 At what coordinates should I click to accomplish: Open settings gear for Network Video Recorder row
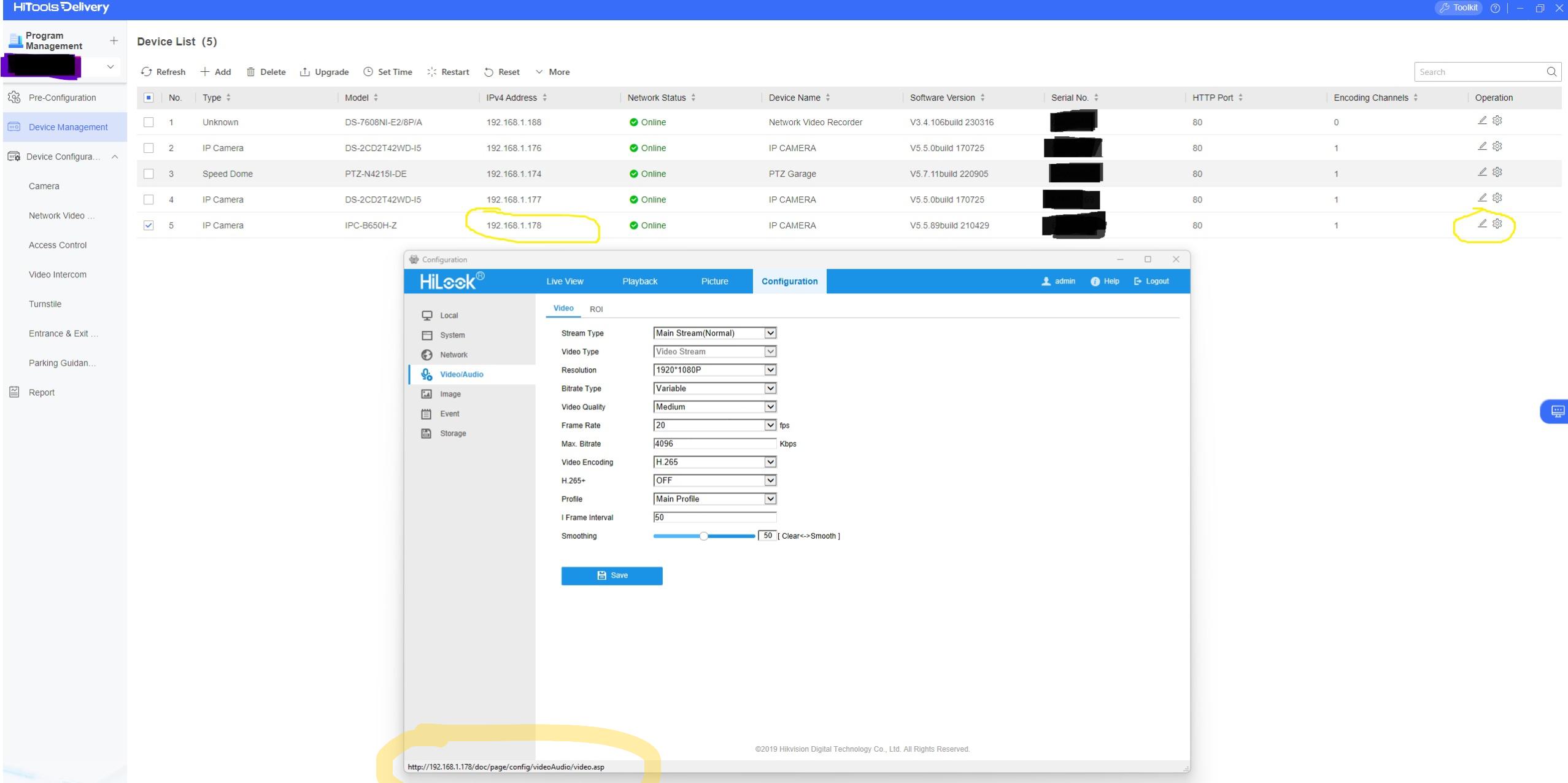1497,121
